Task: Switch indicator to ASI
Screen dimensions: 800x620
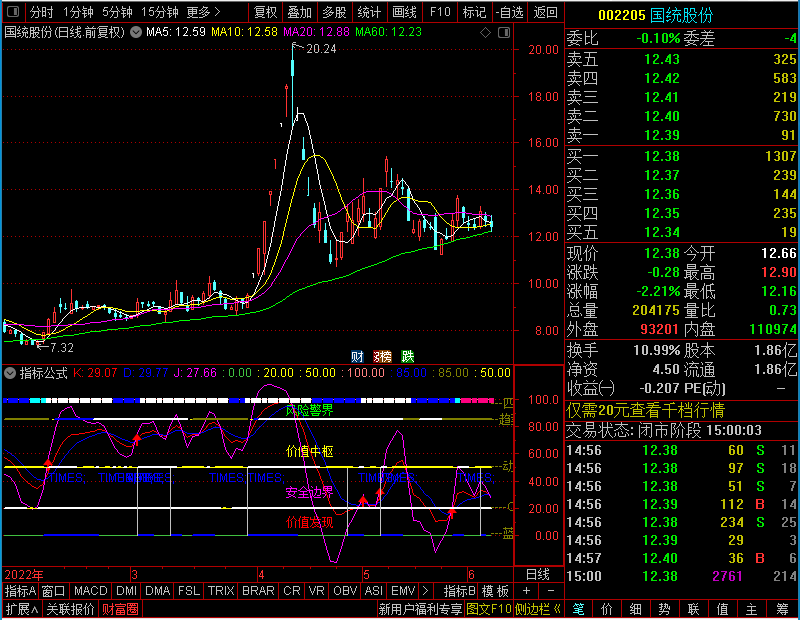Action: point(373,591)
